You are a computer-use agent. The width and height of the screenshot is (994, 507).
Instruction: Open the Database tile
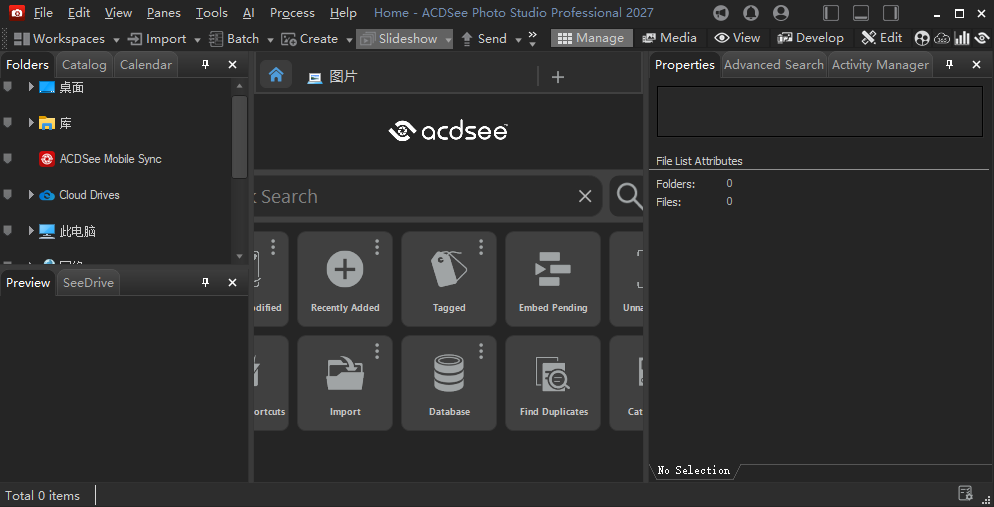(449, 383)
